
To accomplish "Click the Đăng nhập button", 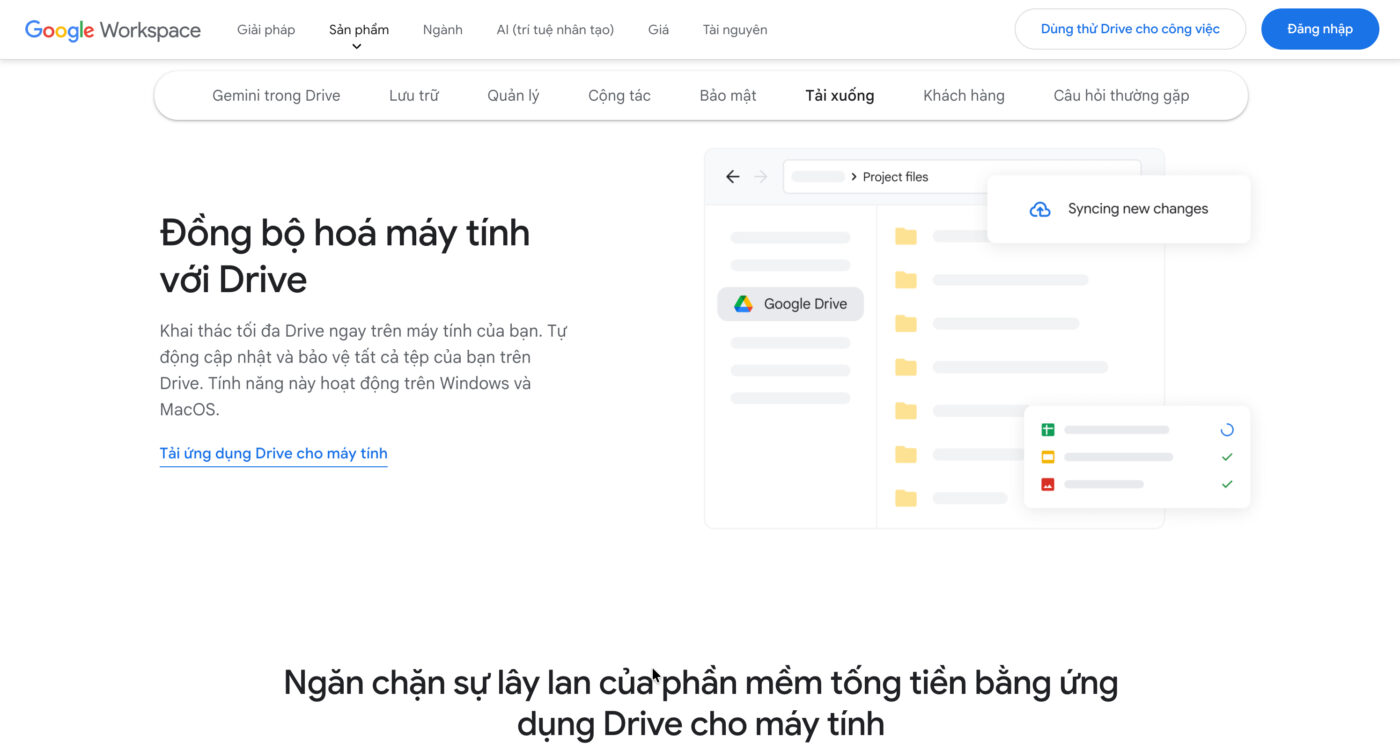I will click(x=1320, y=29).
